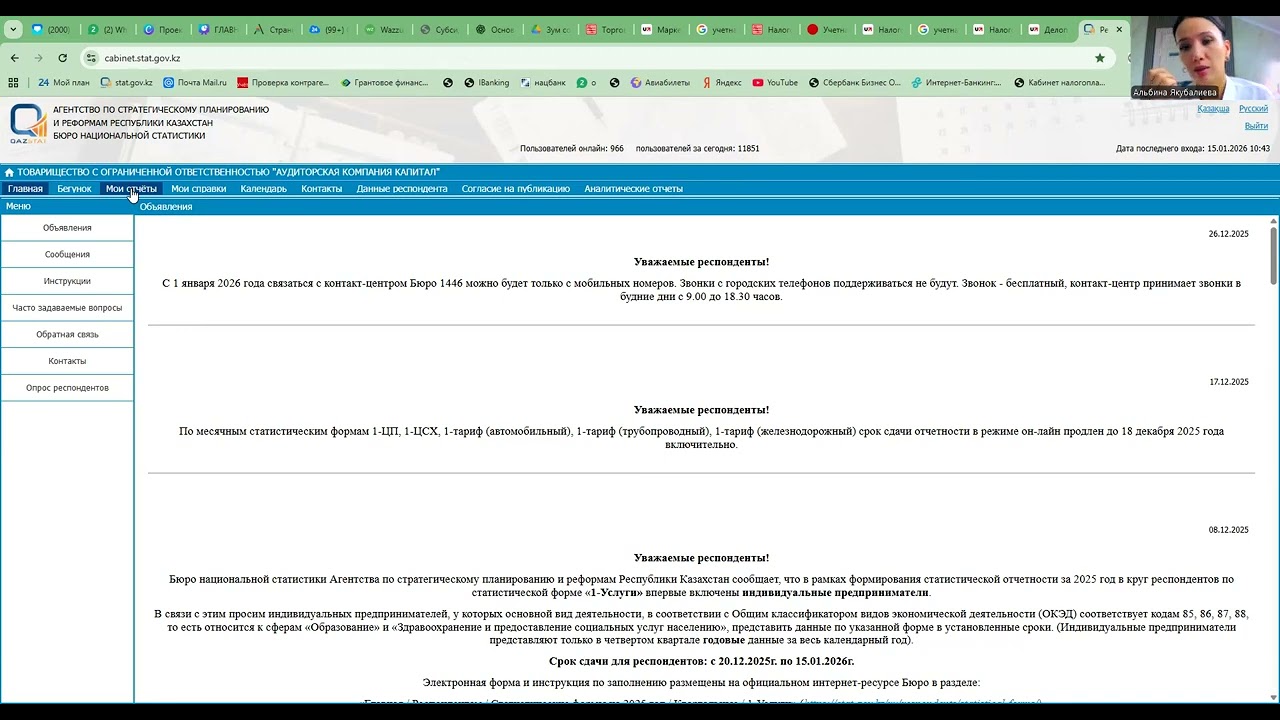
Task: Switch to the Торгов browser tab
Action: click(606, 30)
